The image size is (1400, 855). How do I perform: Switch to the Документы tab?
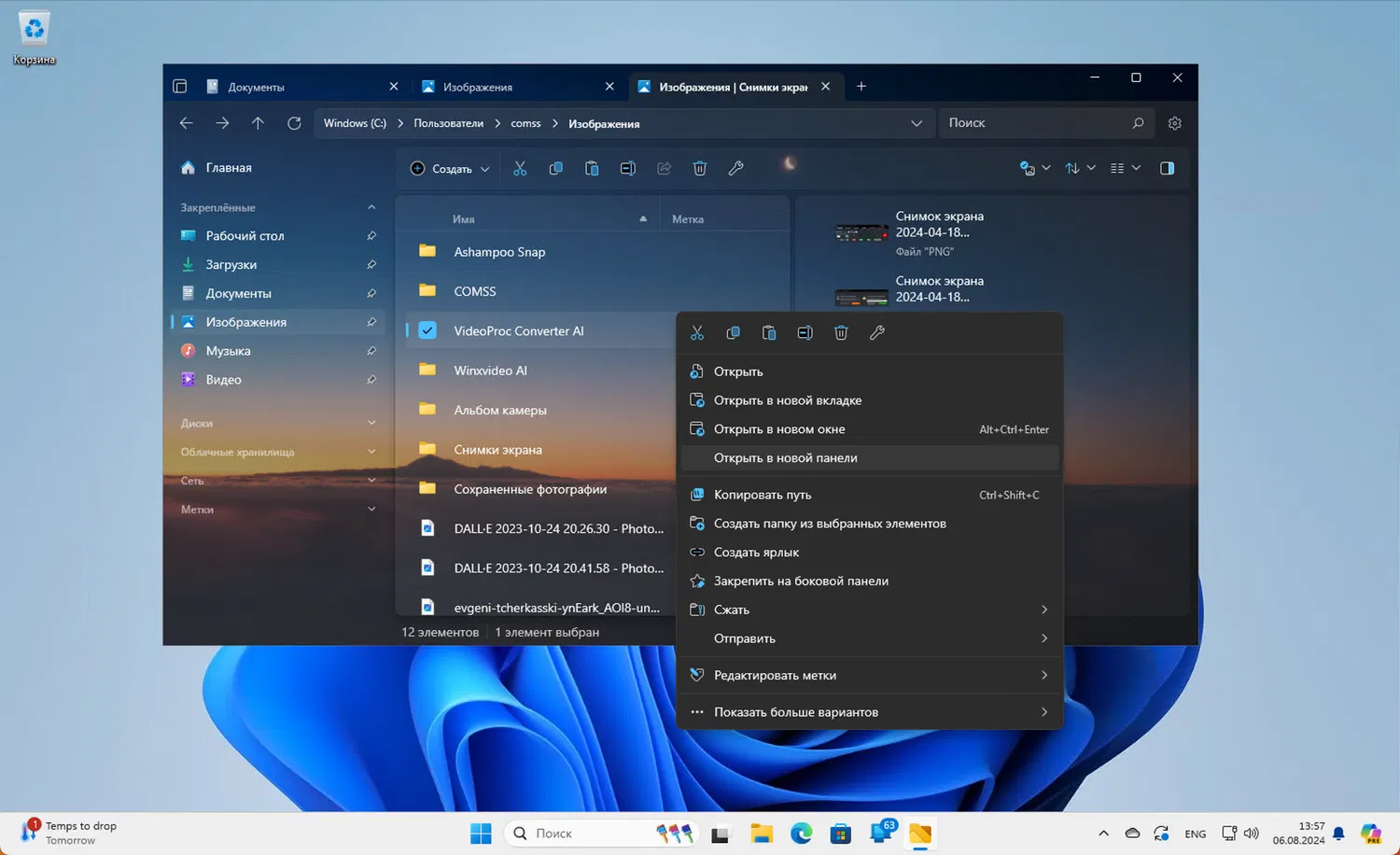257,87
